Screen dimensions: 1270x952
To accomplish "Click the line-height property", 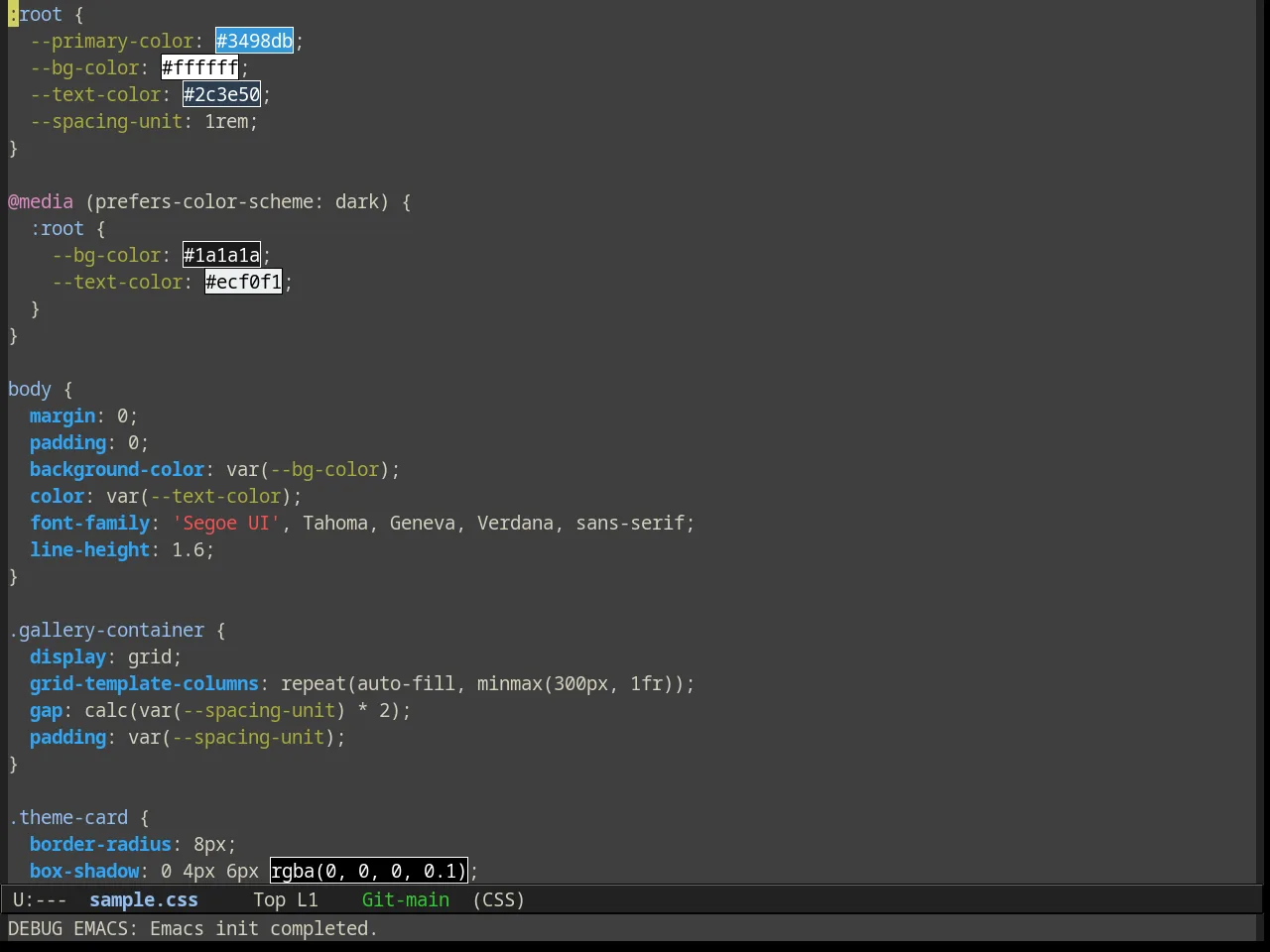I will [x=89, y=549].
